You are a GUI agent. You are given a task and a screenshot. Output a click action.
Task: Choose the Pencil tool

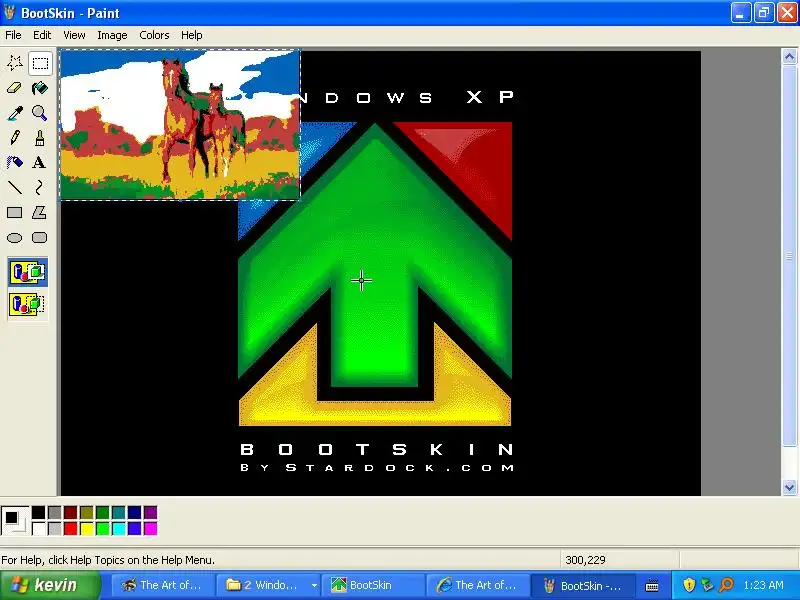coord(15,138)
